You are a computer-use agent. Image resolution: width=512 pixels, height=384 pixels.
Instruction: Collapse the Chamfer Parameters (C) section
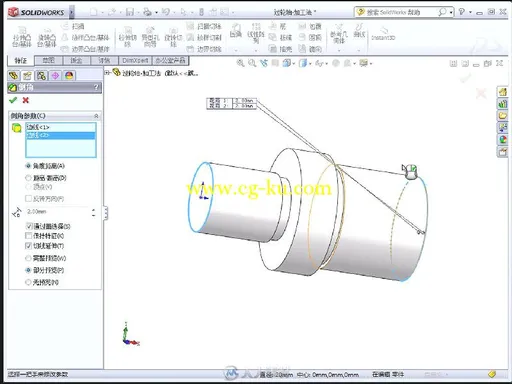tap(96, 116)
